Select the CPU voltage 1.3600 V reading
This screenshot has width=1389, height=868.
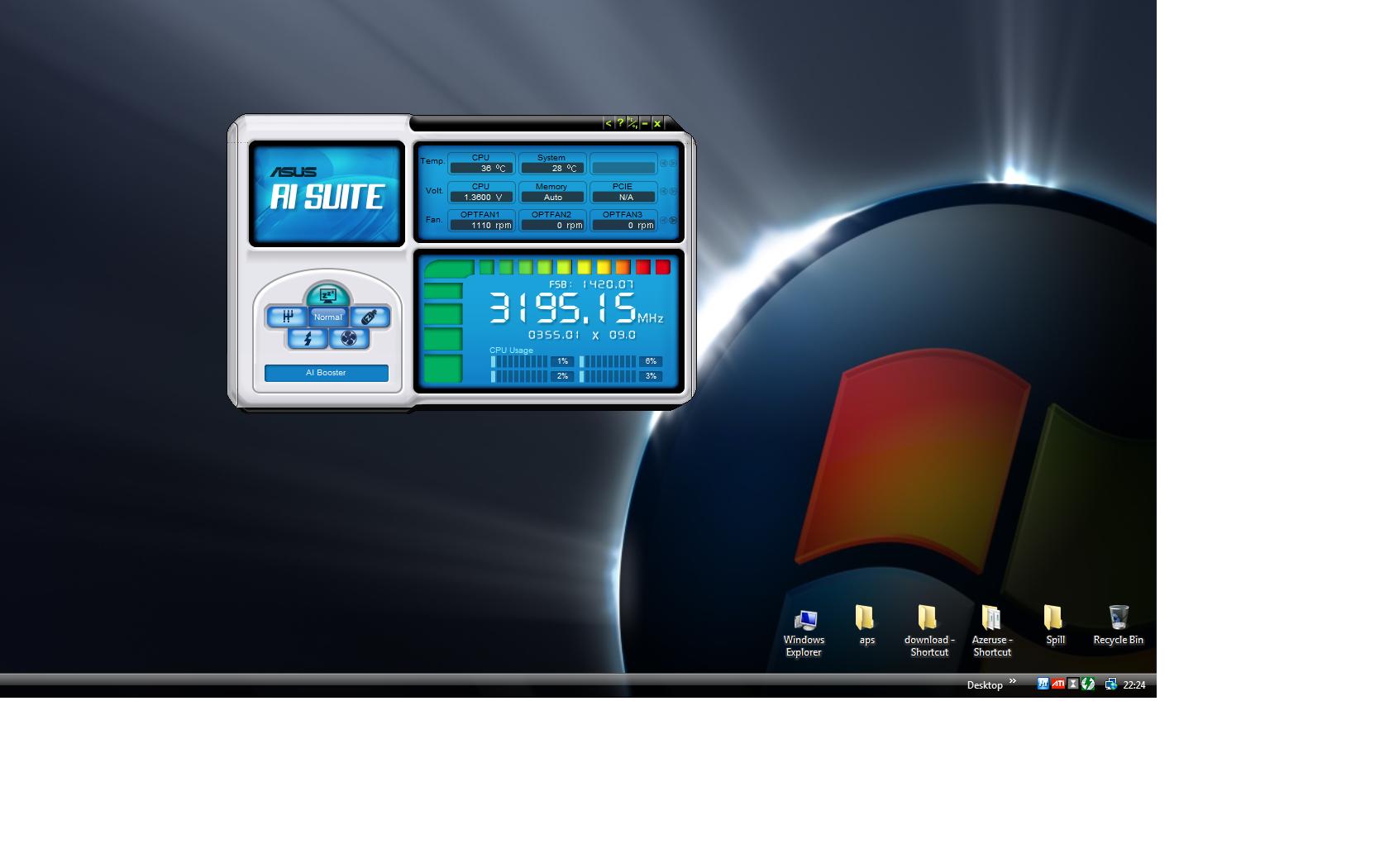(x=481, y=192)
